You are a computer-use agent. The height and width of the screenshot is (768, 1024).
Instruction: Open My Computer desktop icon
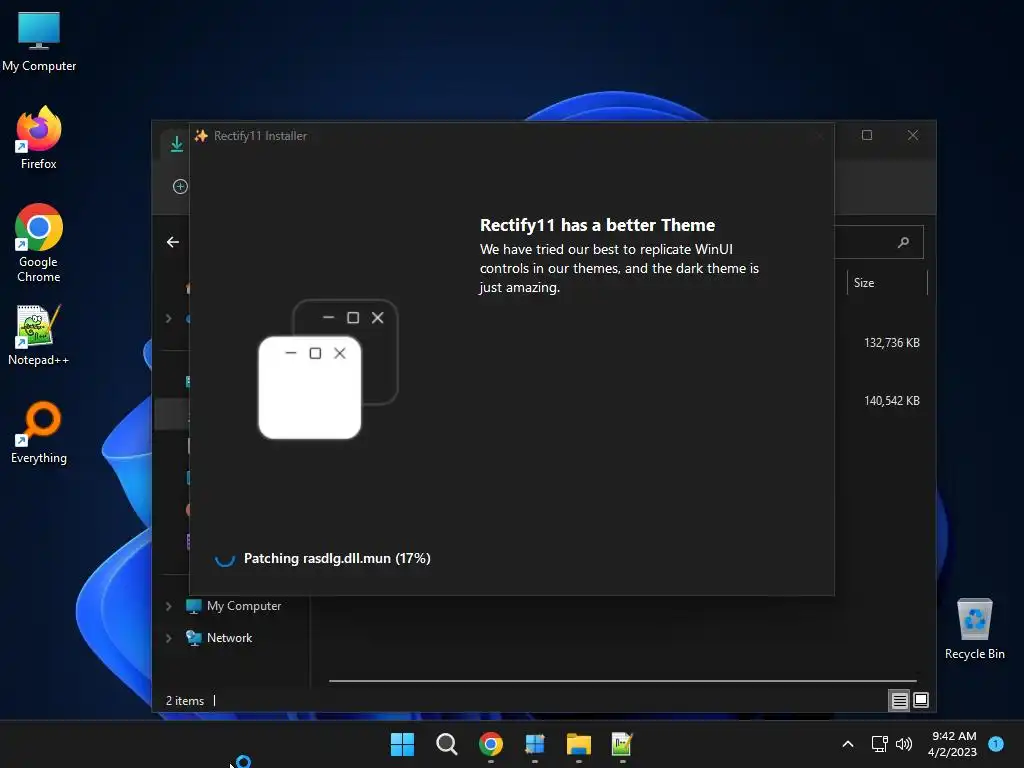(39, 42)
